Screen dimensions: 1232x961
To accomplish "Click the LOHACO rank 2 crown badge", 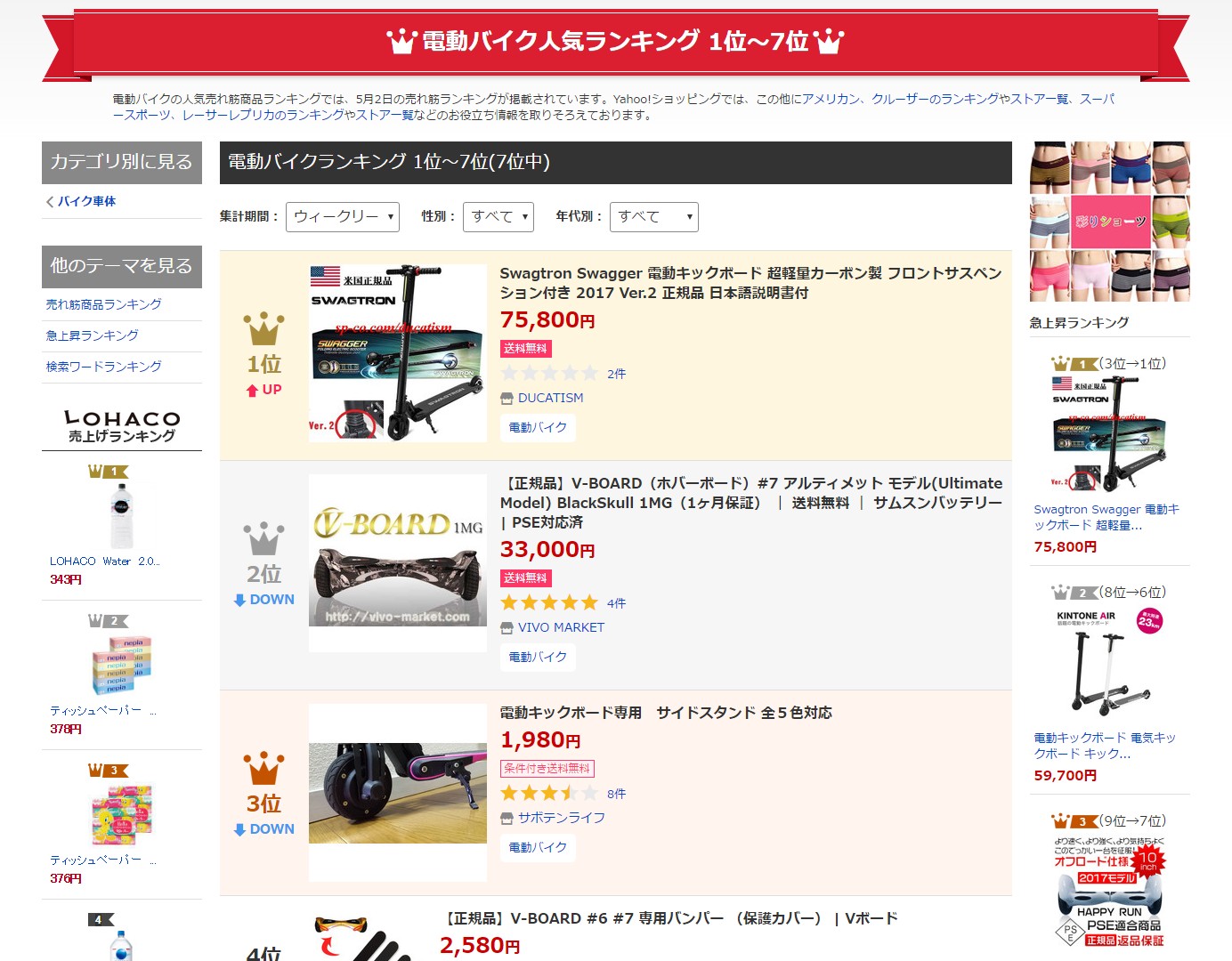I will click(108, 621).
